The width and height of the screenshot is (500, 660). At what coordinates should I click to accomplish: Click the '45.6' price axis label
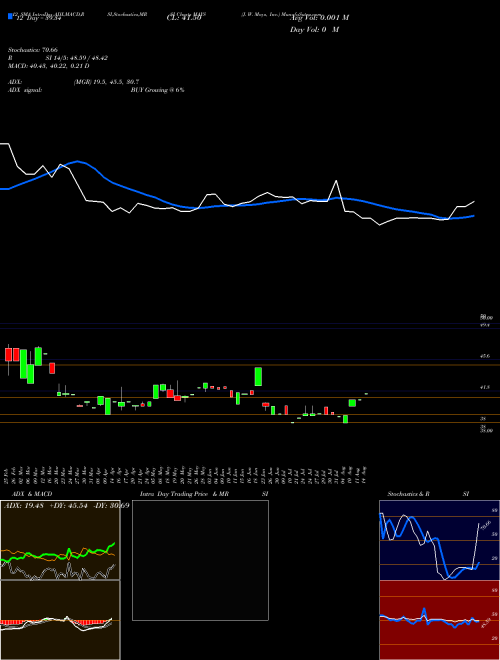tap(485, 356)
